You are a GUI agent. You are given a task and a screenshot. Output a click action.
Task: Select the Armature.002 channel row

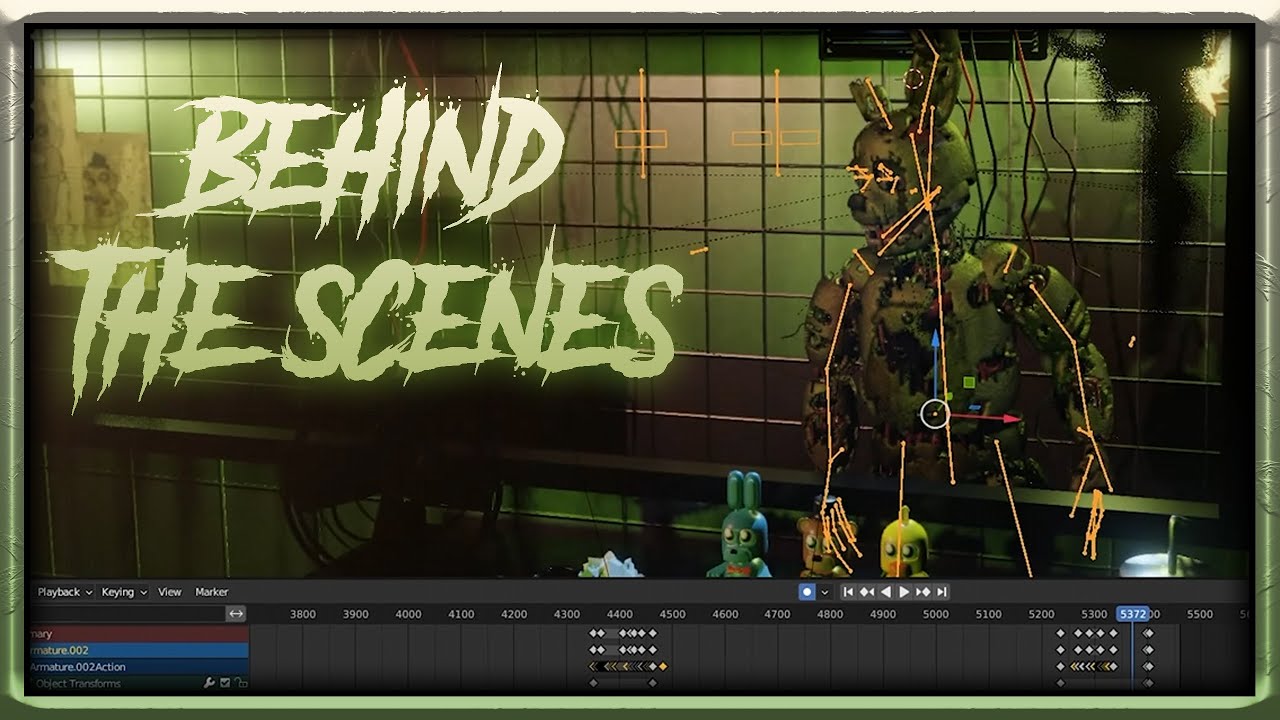(139, 650)
